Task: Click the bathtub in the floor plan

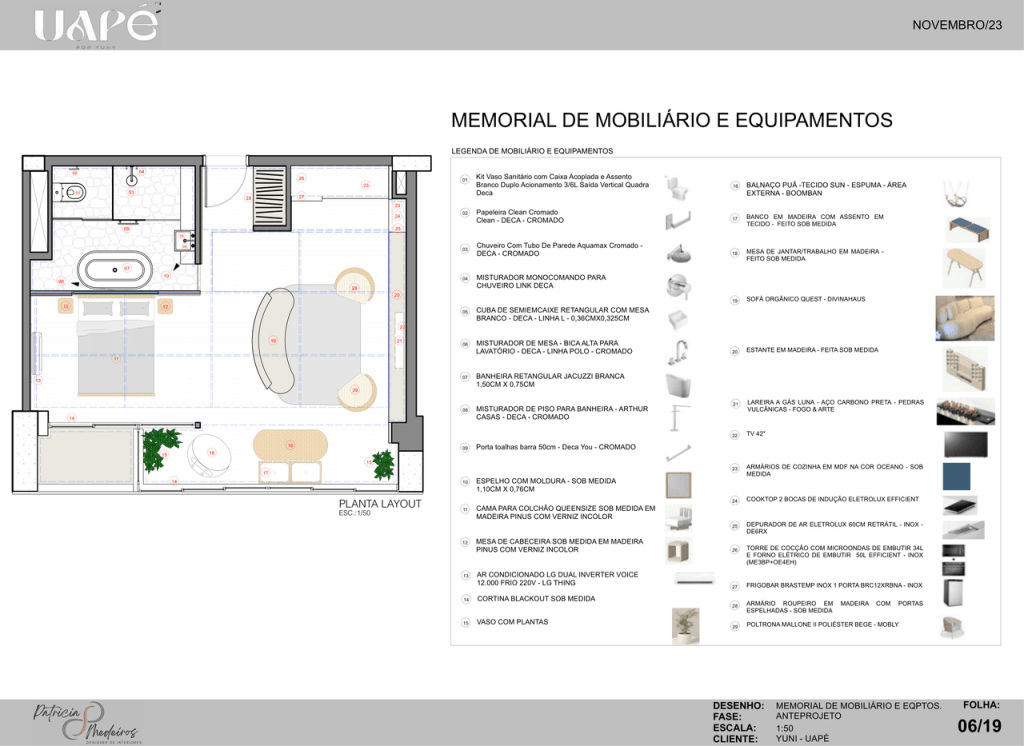Action: [115, 270]
